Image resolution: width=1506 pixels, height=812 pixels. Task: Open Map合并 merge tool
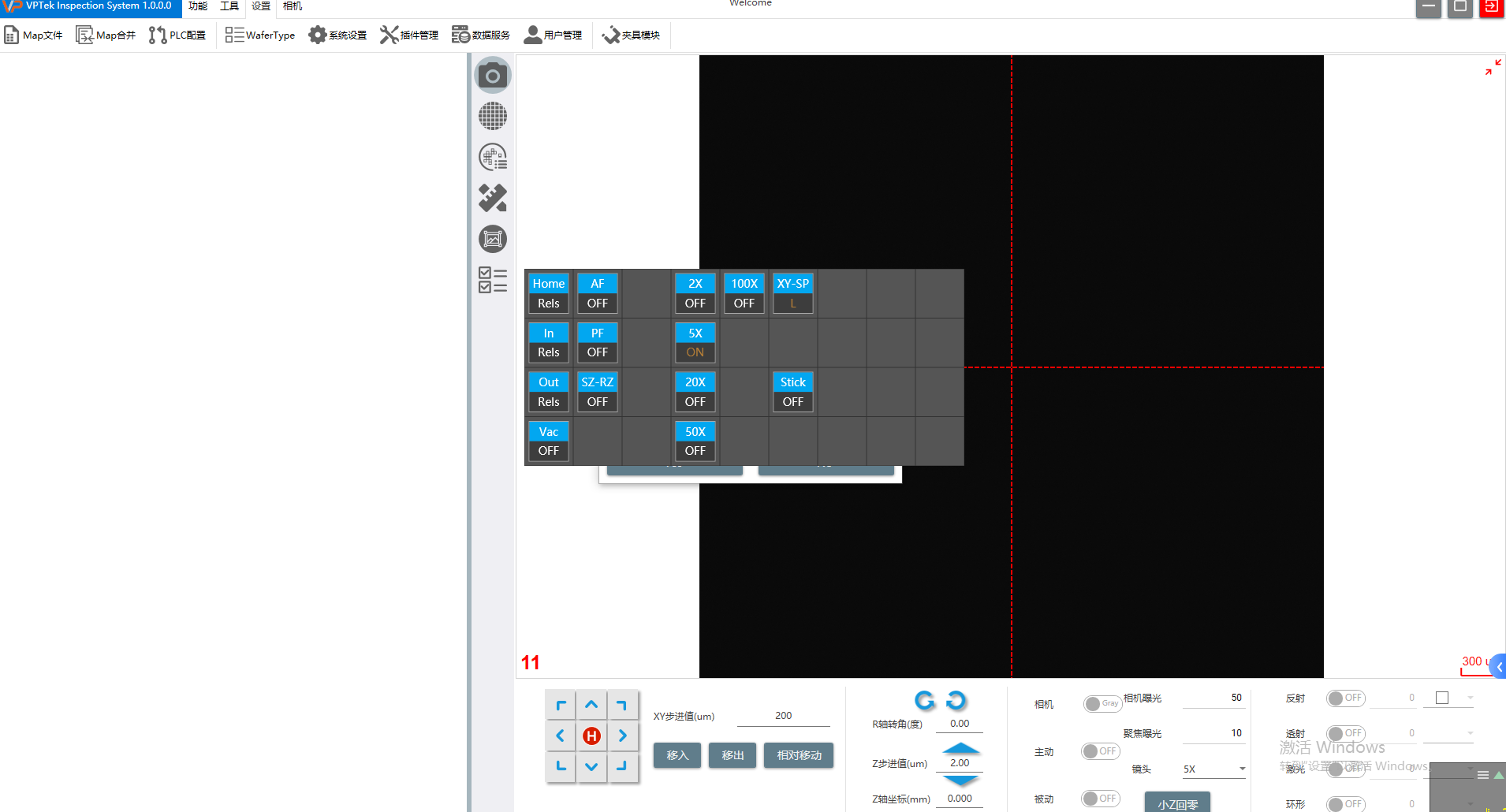(106, 35)
